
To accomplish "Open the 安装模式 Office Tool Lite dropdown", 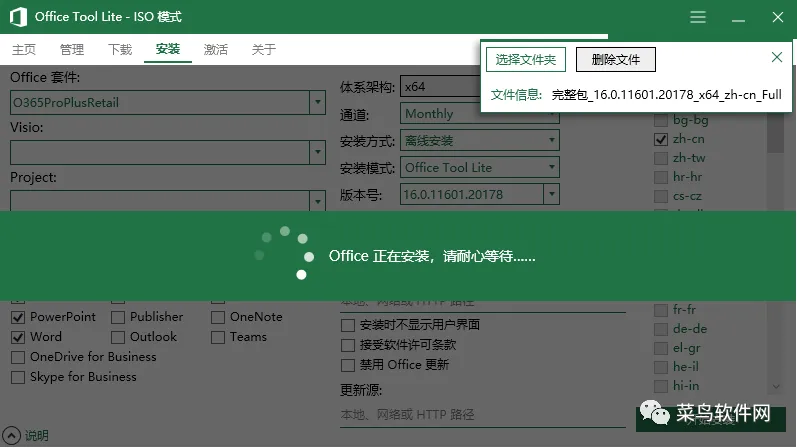I will point(480,167).
